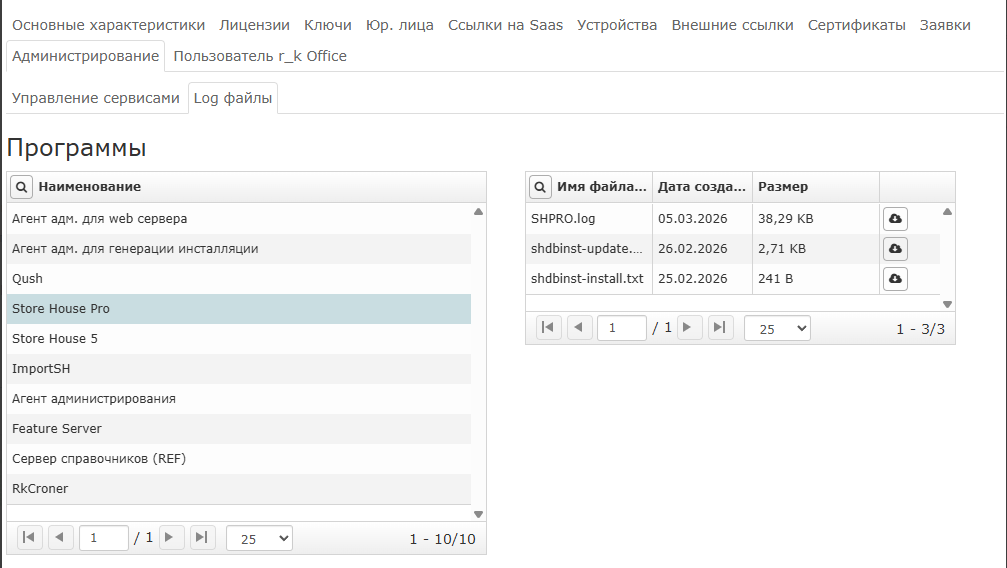The width and height of the screenshot is (1007, 568).
Task: Go to next page of files list
Action: pyautogui.click(x=690, y=327)
